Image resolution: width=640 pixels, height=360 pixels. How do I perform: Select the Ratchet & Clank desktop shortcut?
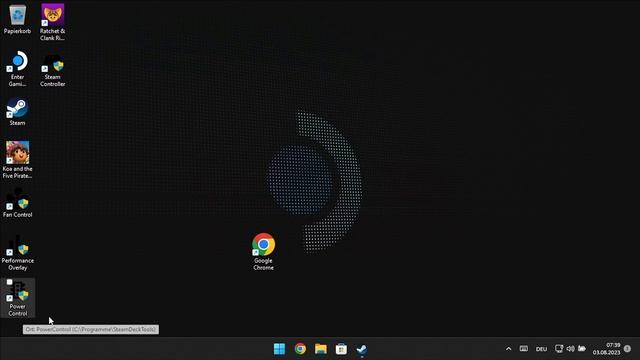53,22
